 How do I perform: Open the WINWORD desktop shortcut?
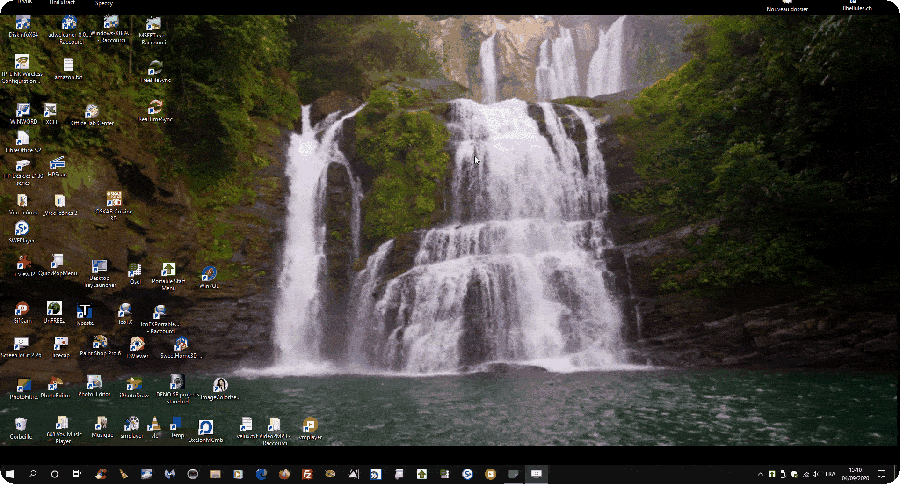click(21, 111)
